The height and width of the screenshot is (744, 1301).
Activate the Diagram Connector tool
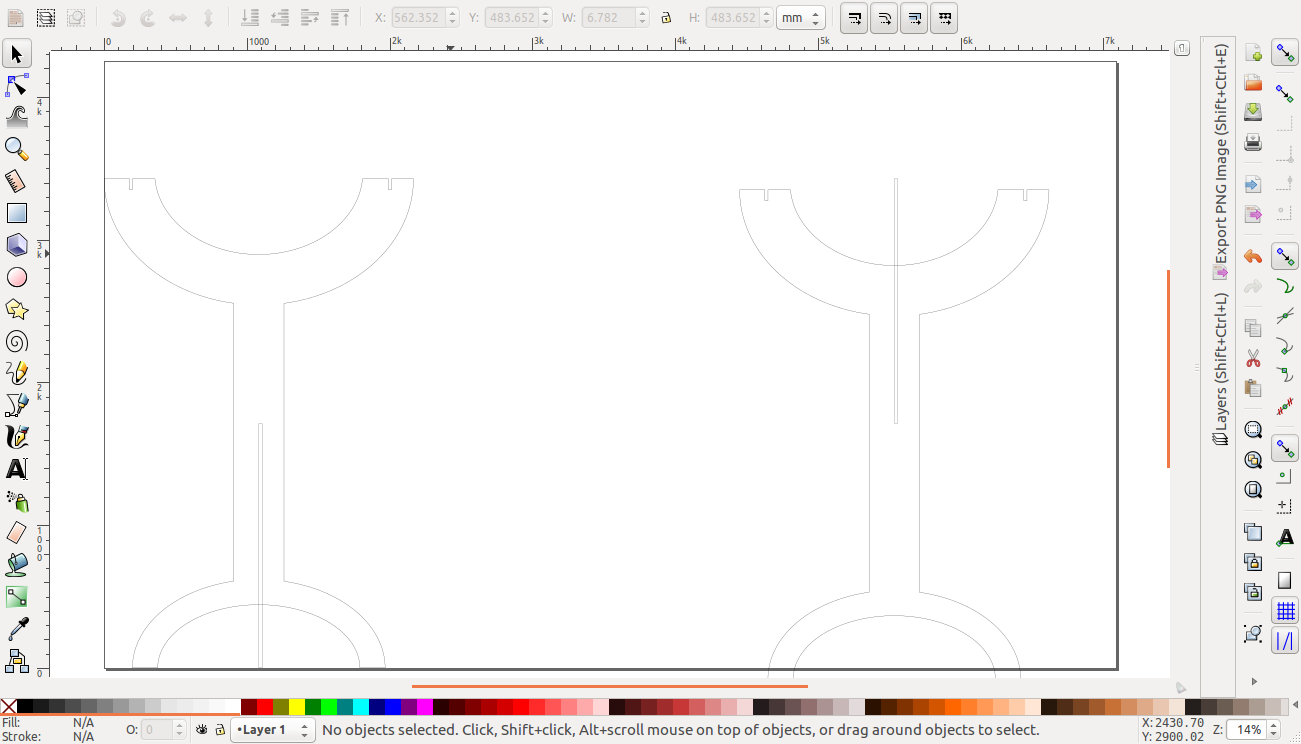pos(17,661)
